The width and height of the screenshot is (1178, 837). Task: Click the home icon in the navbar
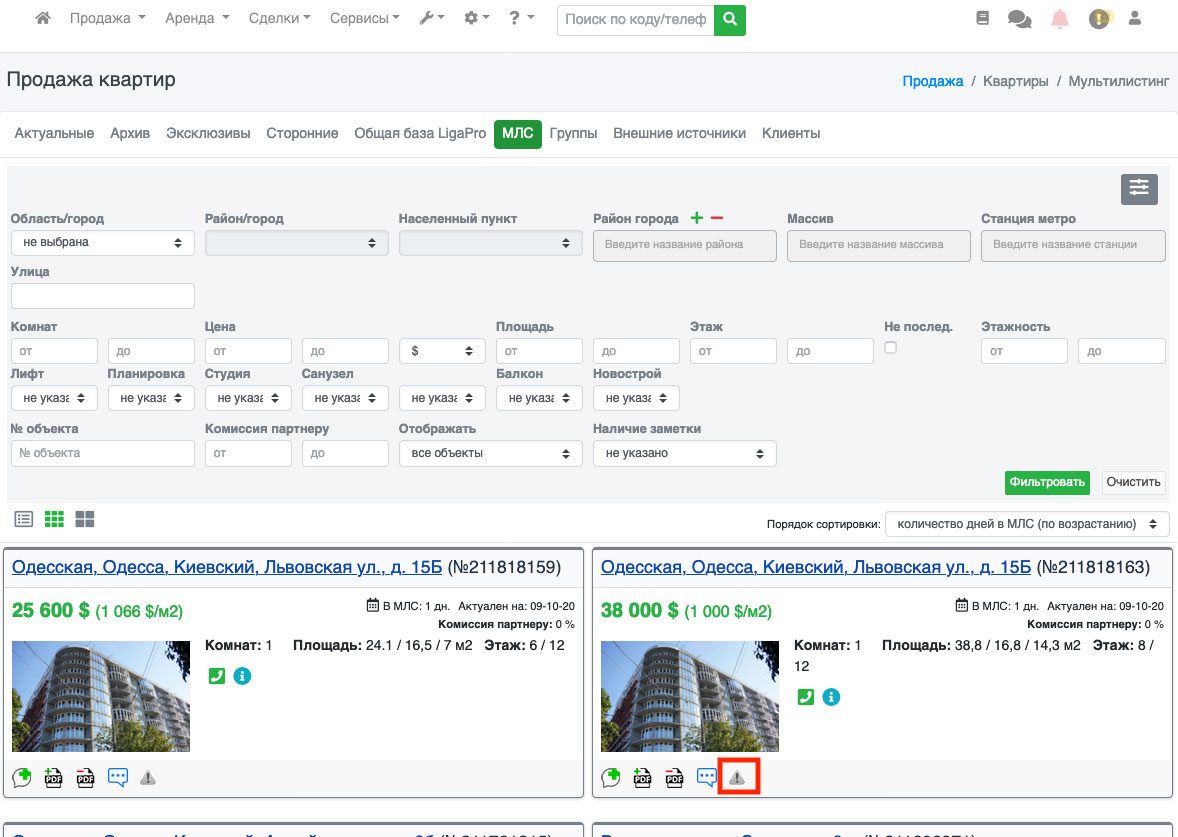point(43,19)
